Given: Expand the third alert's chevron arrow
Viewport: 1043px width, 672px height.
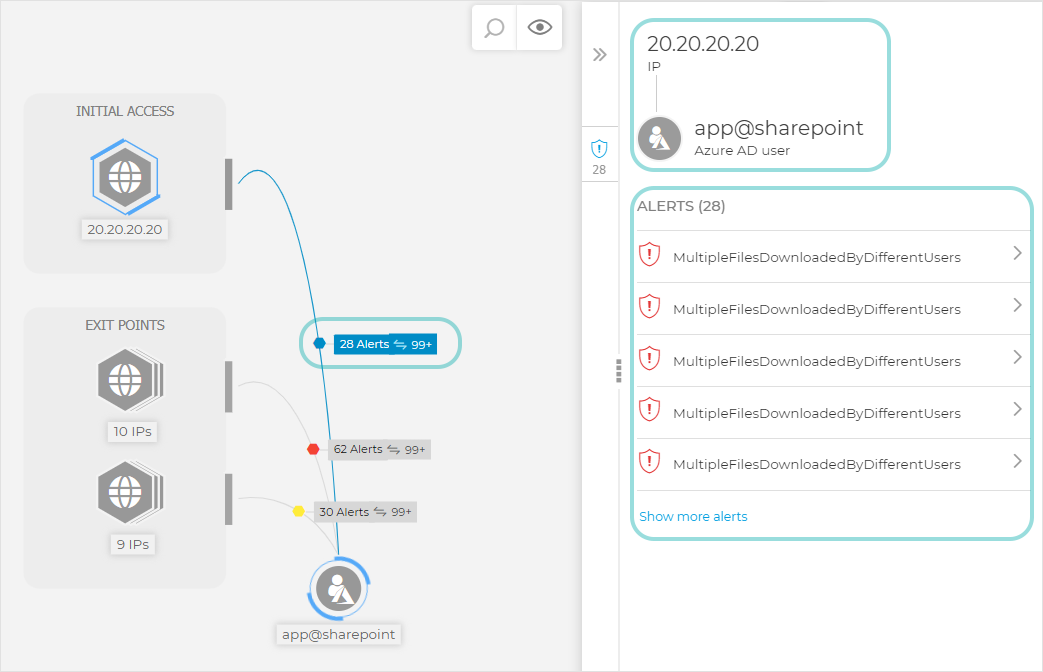Looking at the screenshot, I should point(1017,358).
